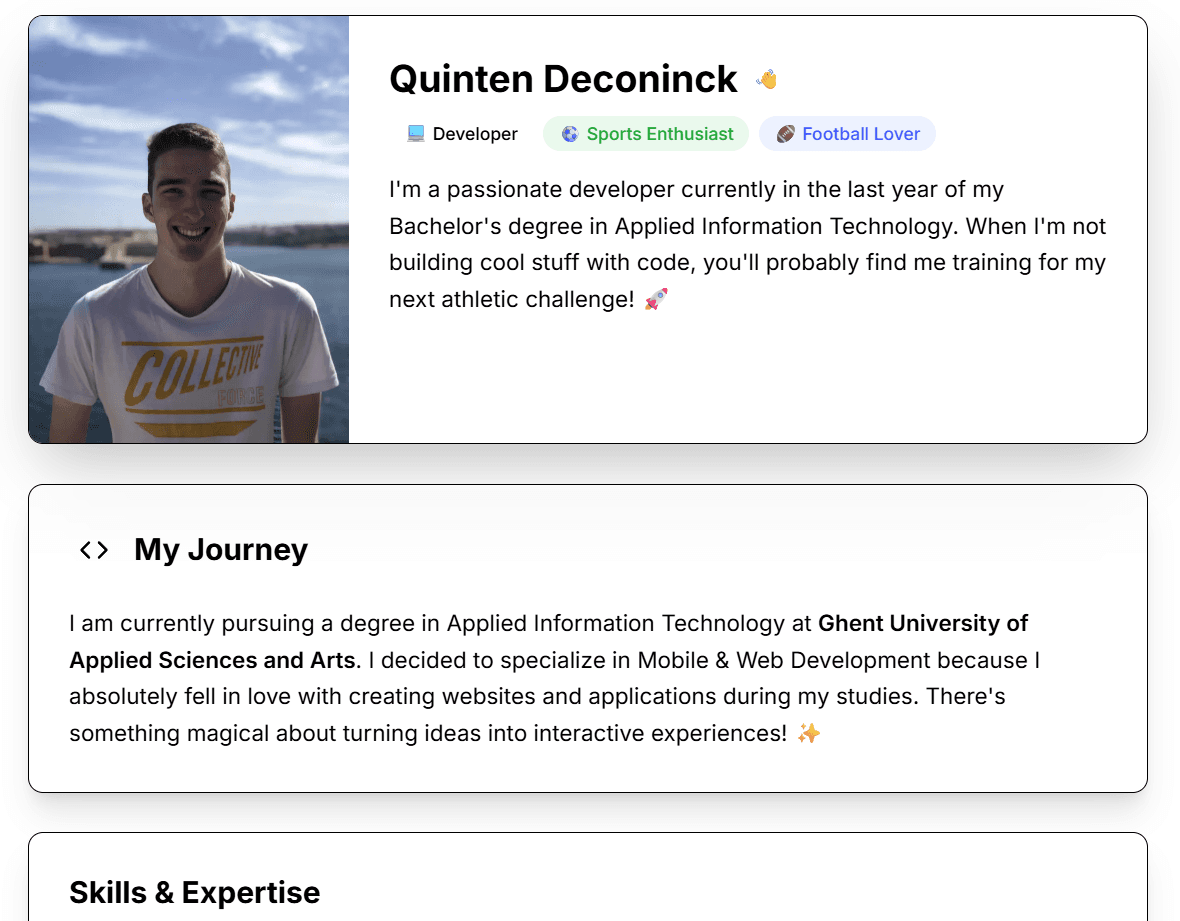Select the Developer badge label

click(x=475, y=134)
